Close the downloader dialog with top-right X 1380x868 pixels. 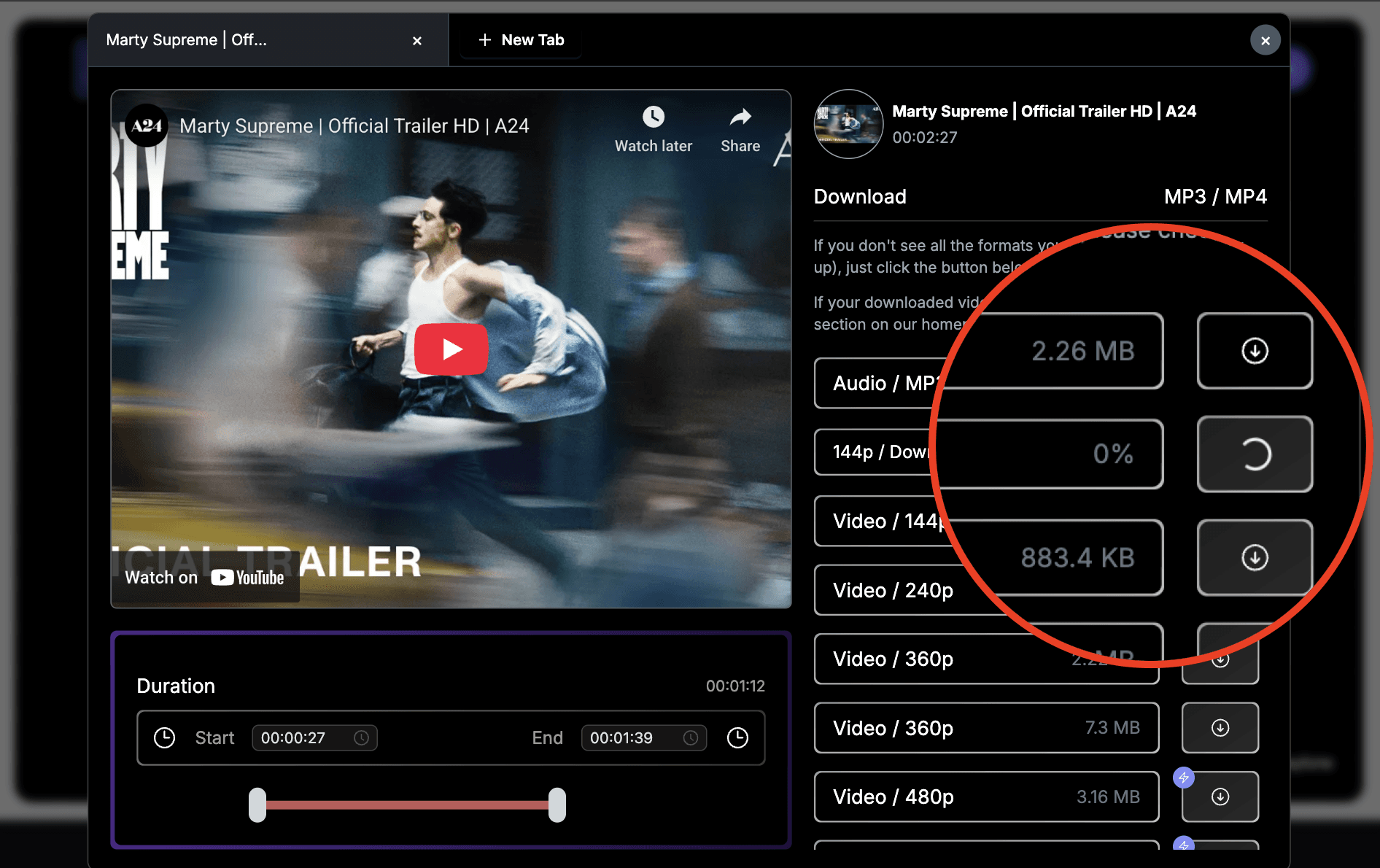click(1265, 41)
